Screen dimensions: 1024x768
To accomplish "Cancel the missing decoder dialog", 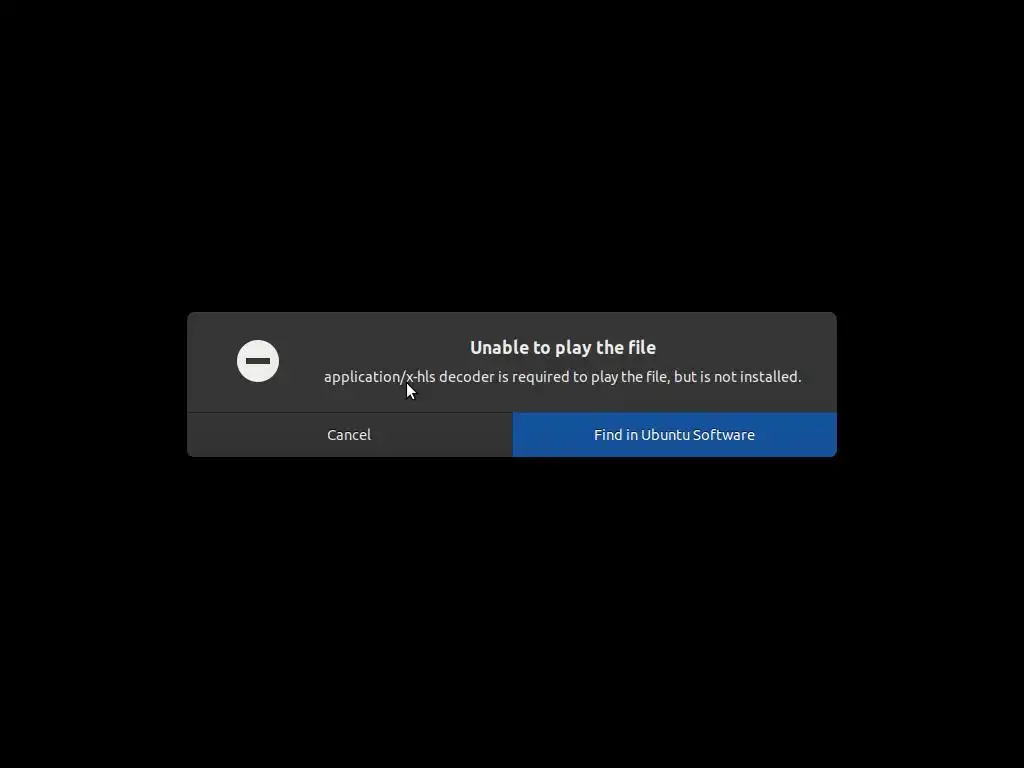I will (x=349, y=435).
